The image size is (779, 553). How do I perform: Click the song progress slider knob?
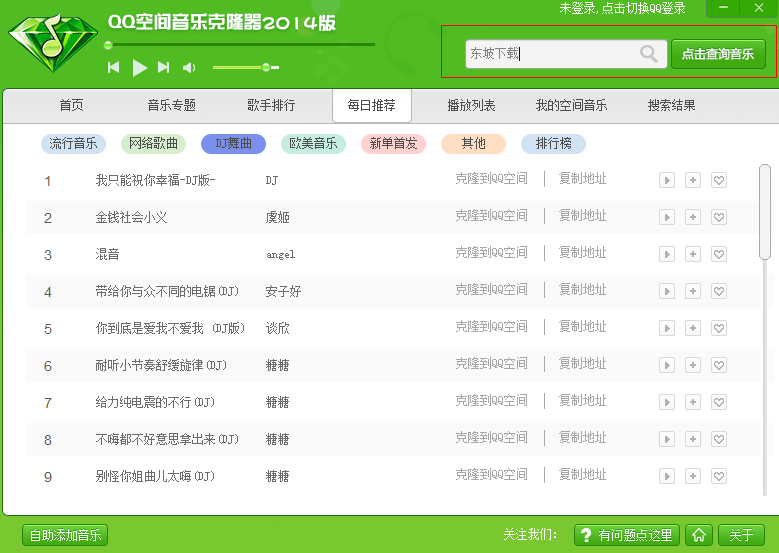pyautogui.click(x=108, y=45)
